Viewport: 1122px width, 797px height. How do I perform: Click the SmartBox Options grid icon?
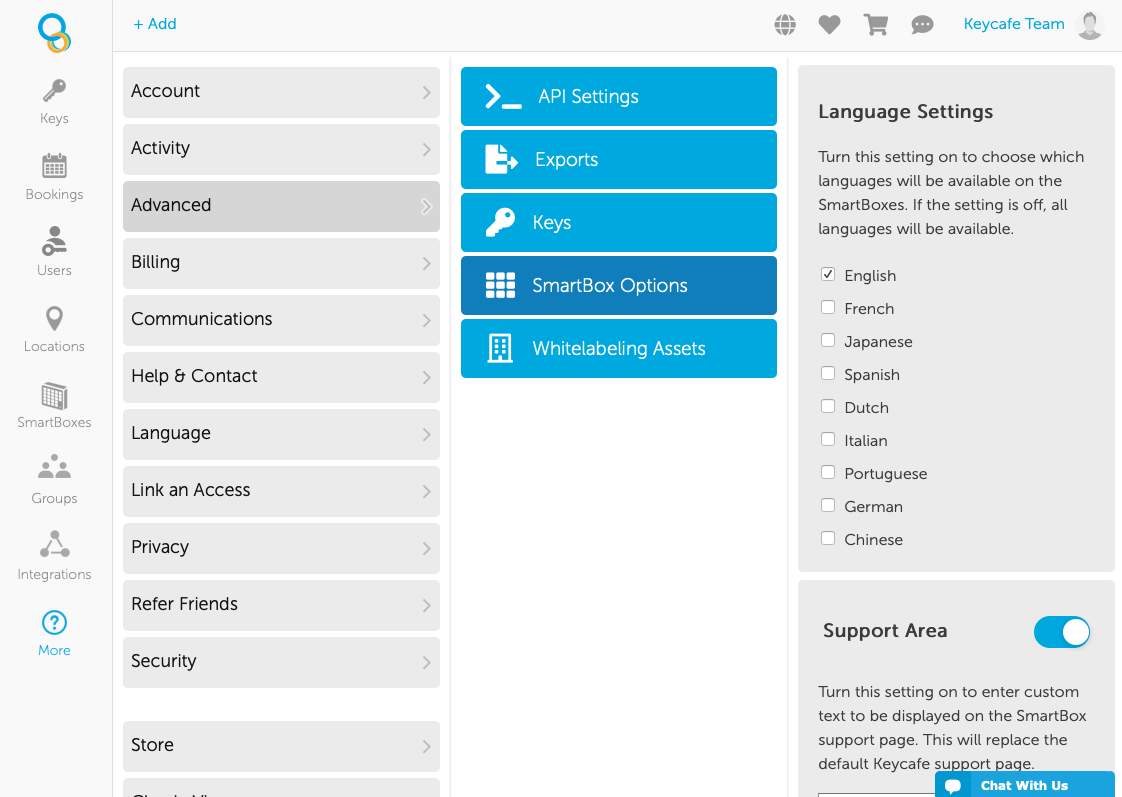[x=500, y=285]
